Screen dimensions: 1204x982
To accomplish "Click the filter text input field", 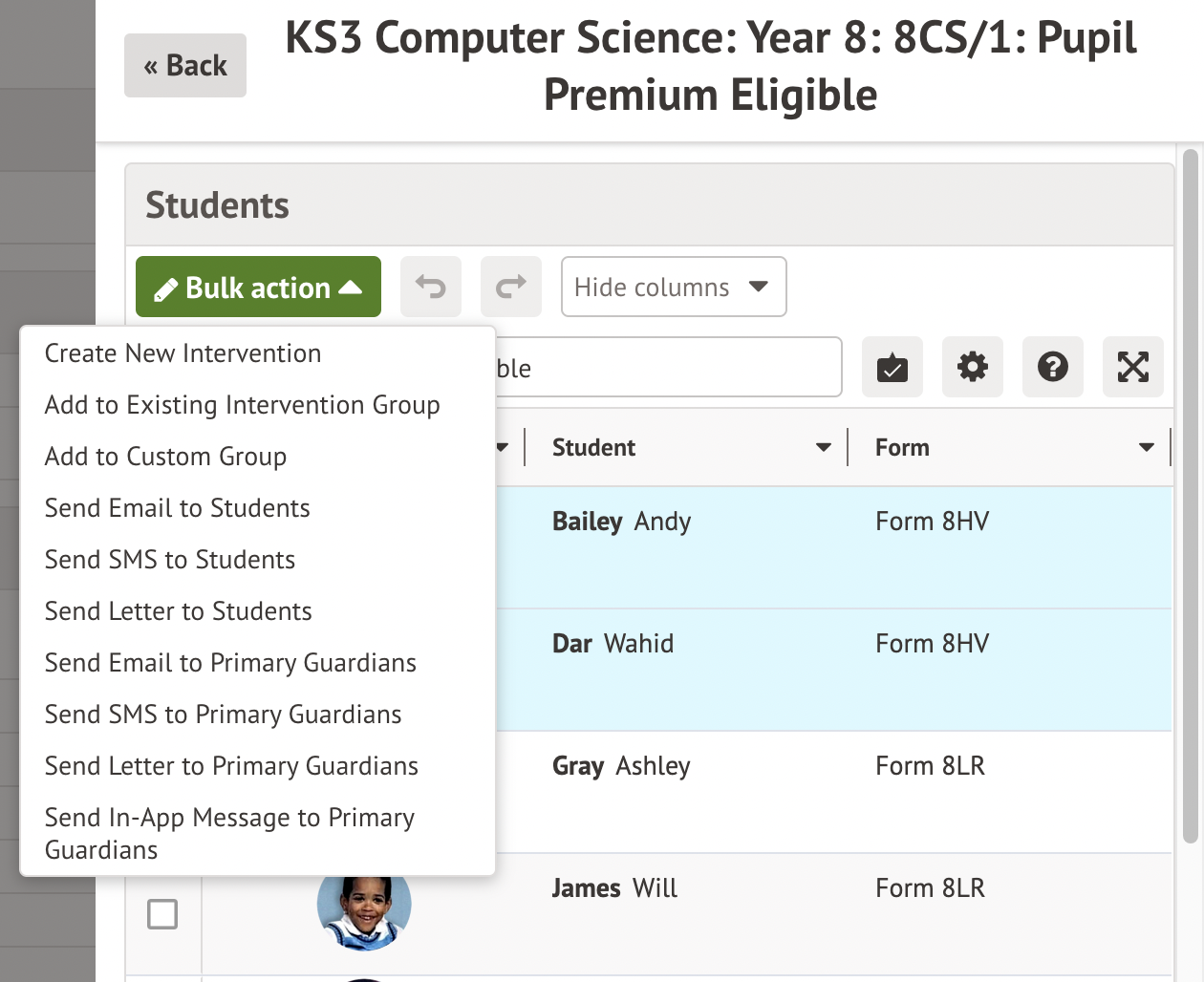I will click(669, 368).
